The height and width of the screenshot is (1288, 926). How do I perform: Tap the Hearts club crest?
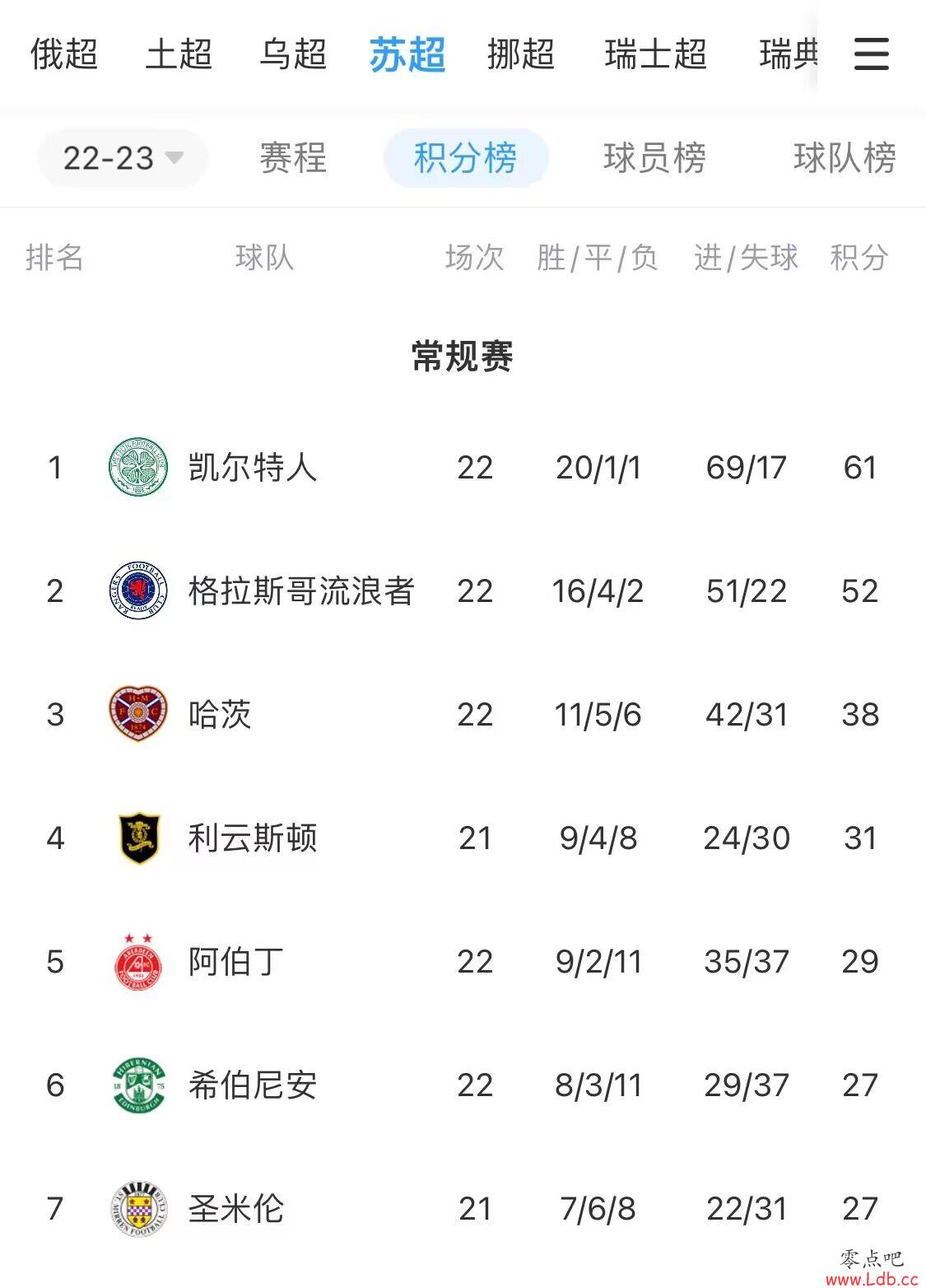pyautogui.click(x=139, y=713)
